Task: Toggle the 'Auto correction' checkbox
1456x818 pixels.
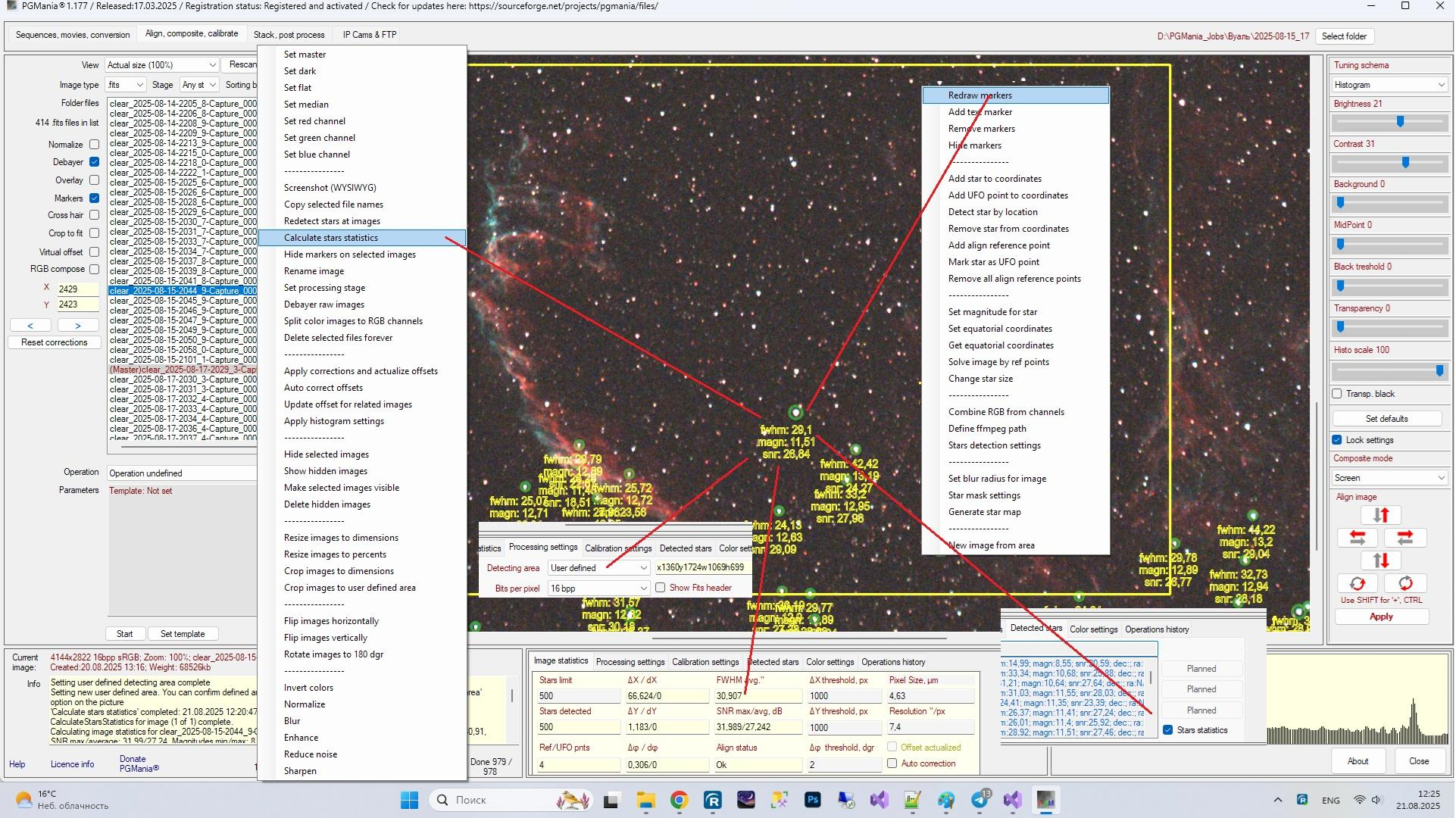Action: coord(892,763)
